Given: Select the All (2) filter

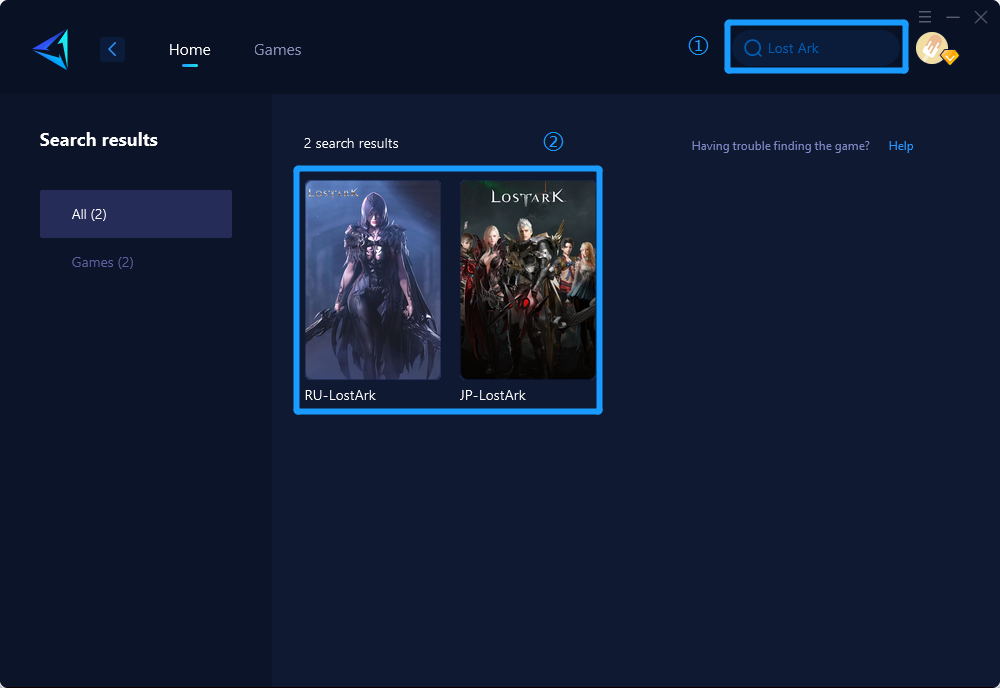Looking at the screenshot, I should coord(136,214).
